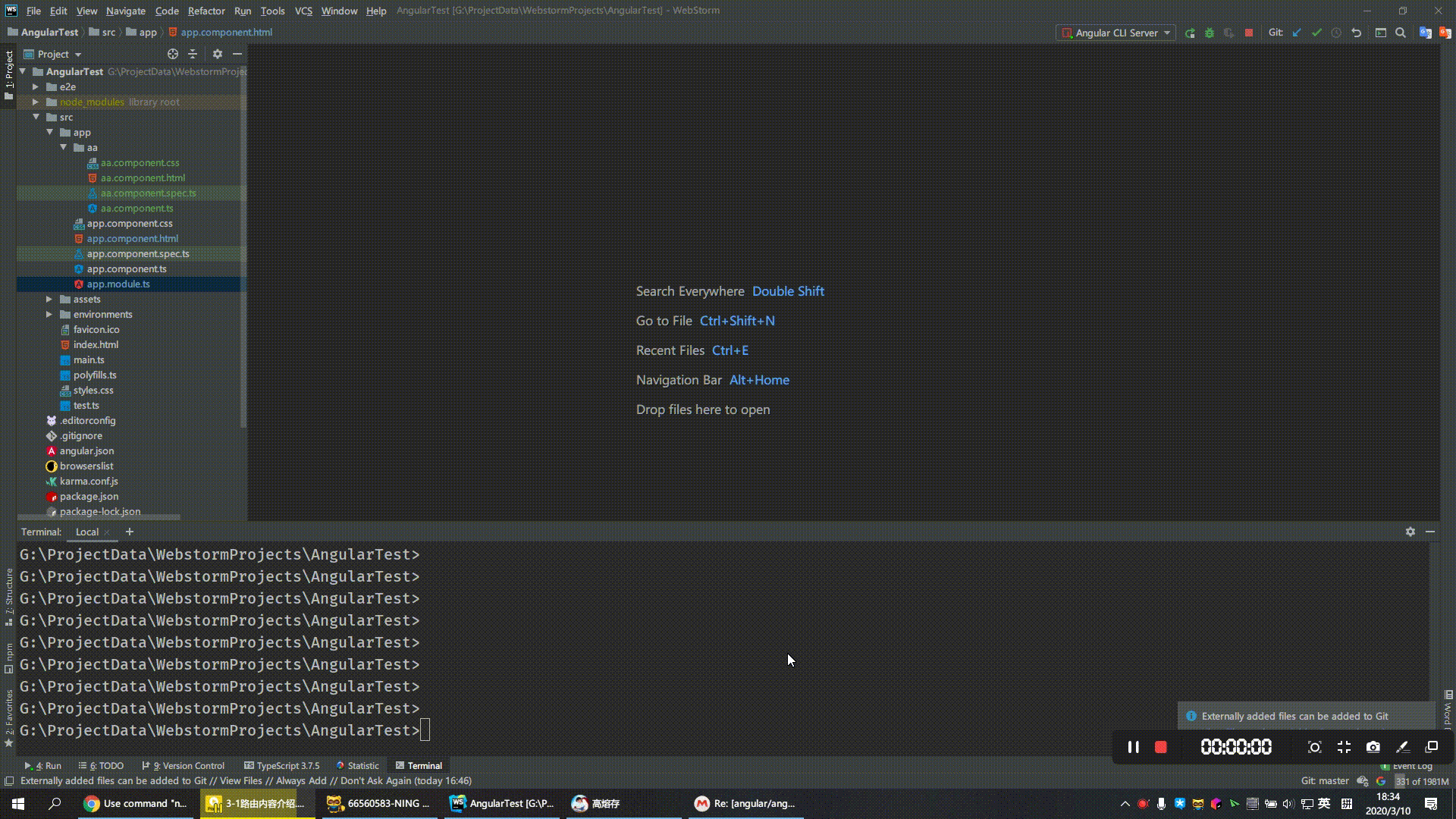Expand the assets folder
Viewport: 1456px width, 819px height.
pyautogui.click(x=49, y=299)
